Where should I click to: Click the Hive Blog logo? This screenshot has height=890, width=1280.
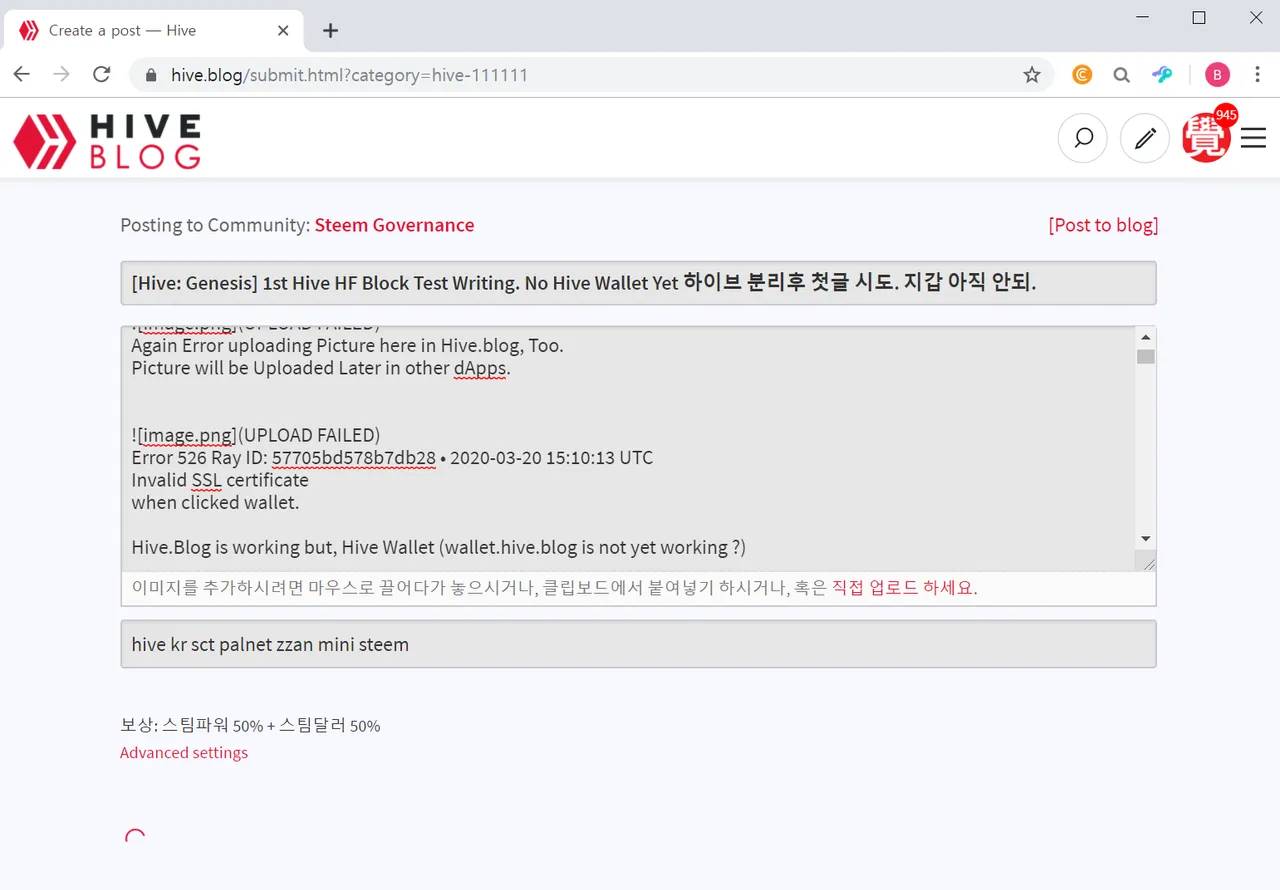pos(107,140)
